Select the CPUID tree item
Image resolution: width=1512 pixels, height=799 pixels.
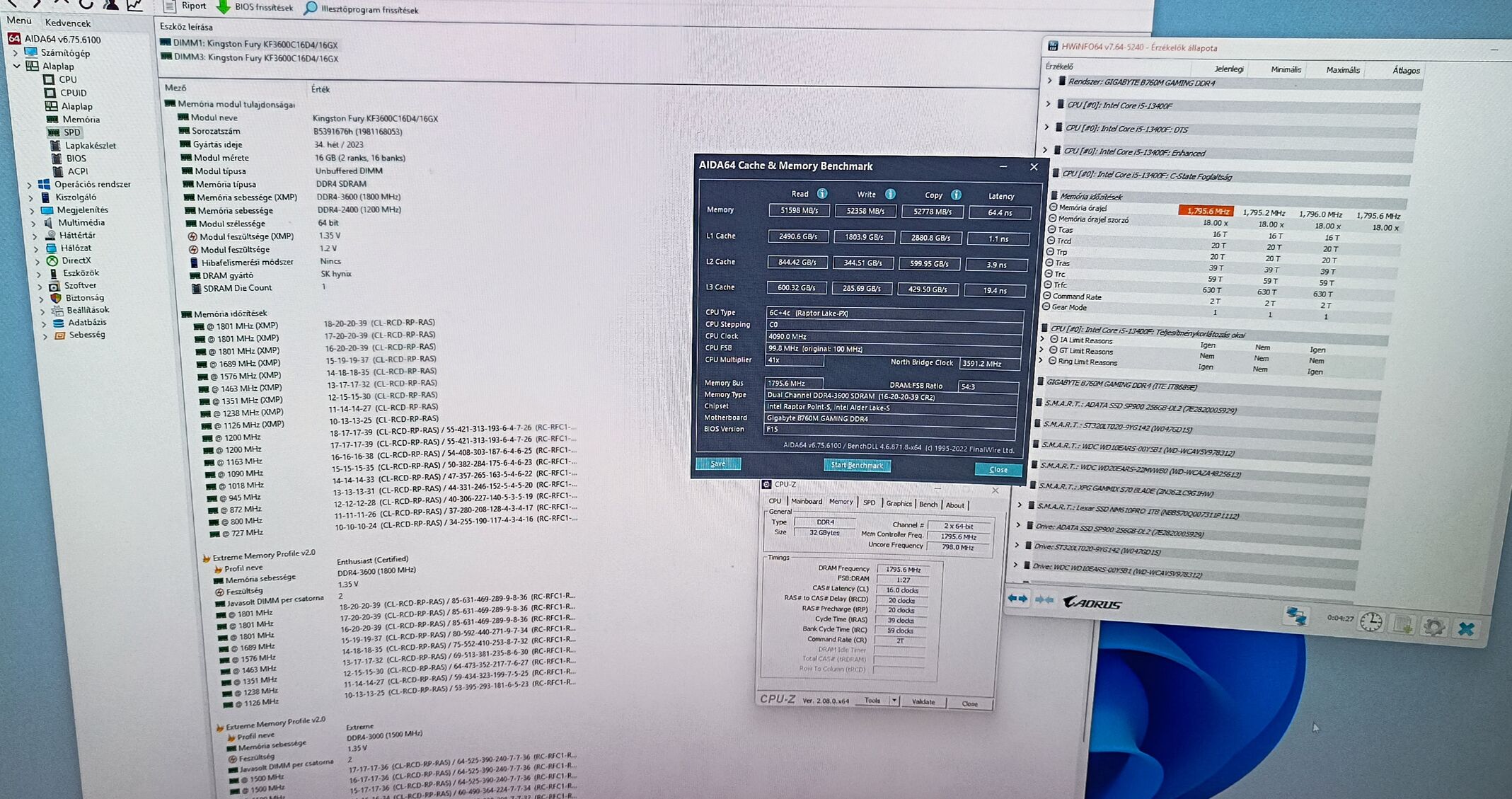click(73, 93)
